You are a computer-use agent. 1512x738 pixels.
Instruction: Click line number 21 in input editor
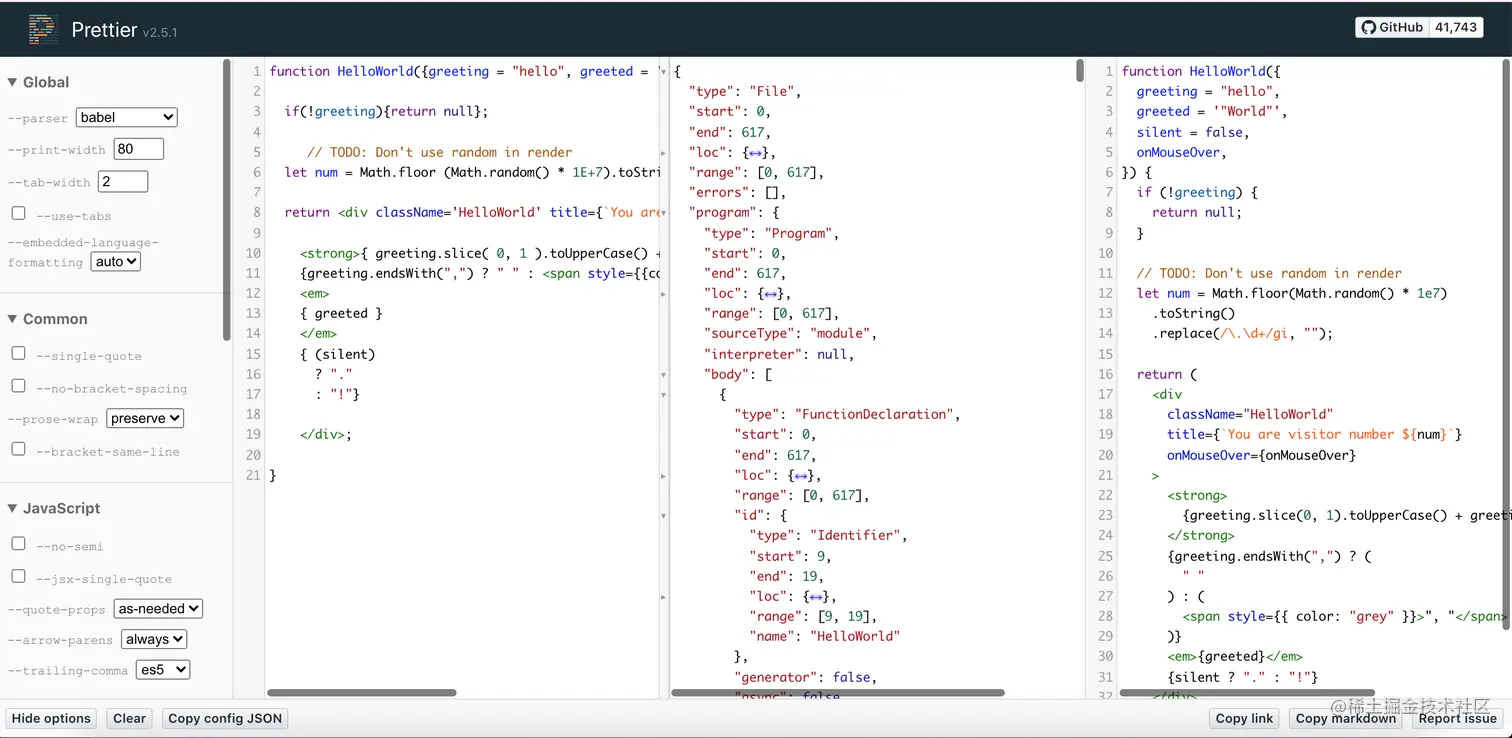253,475
